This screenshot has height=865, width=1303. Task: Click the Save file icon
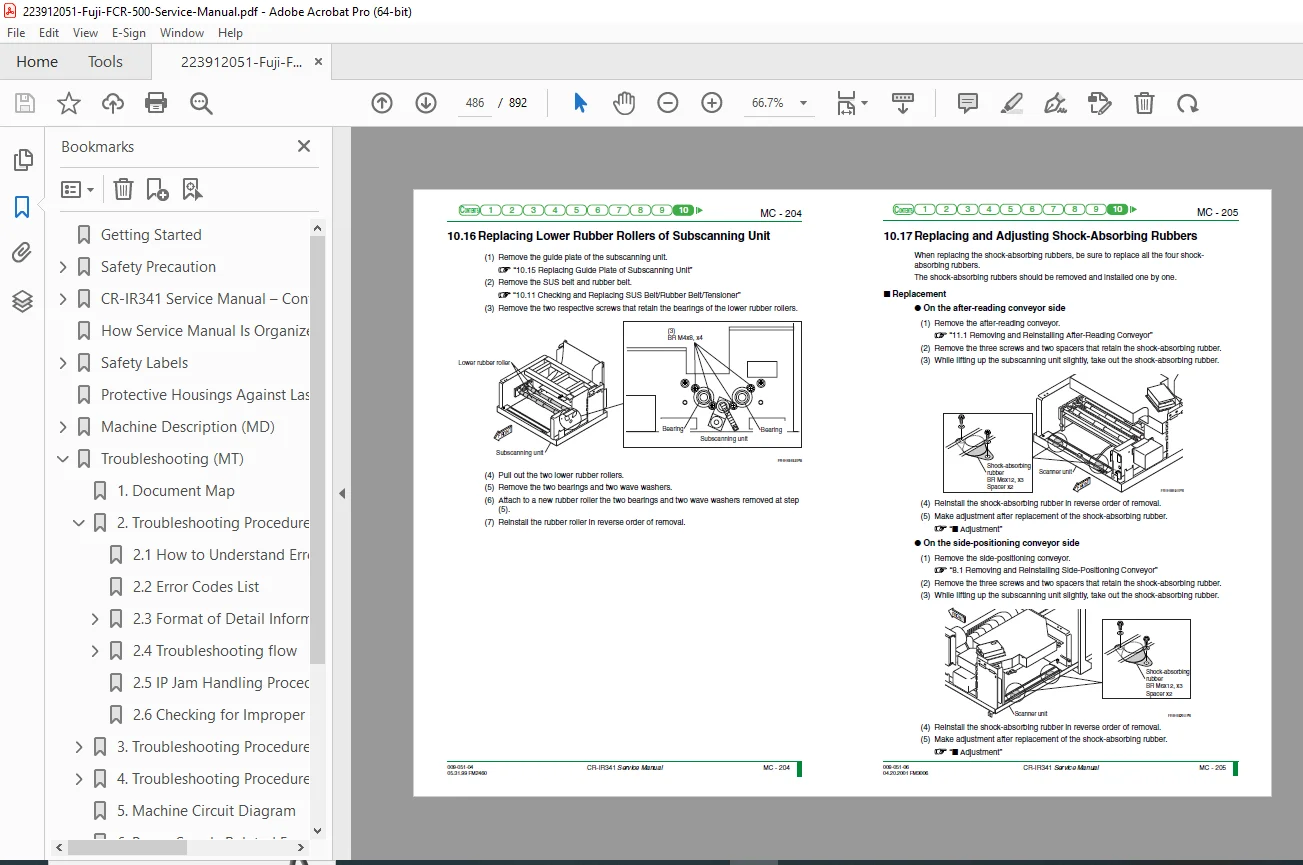tap(25, 103)
